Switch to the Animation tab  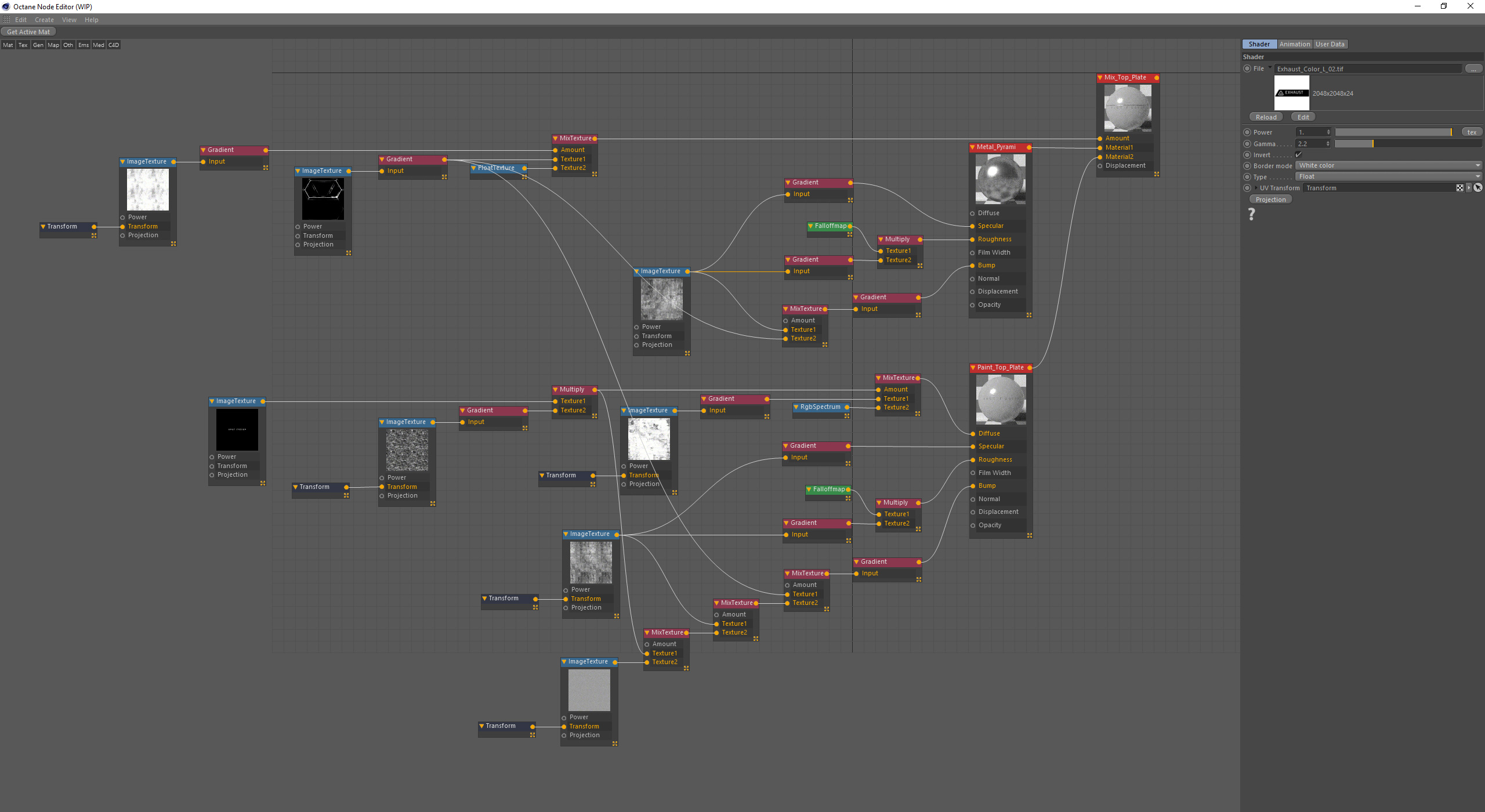pyautogui.click(x=1294, y=45)
